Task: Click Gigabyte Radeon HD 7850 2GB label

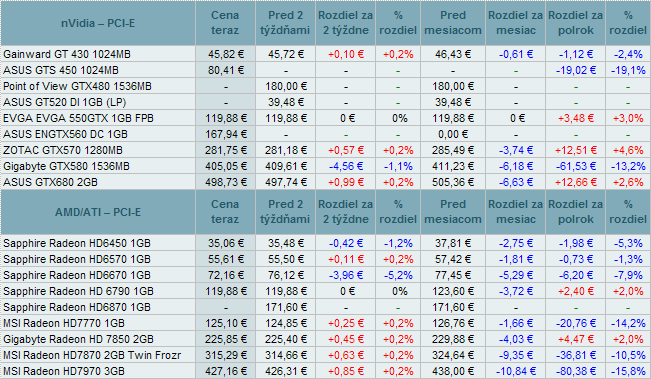Action: (x=78, y=339)
